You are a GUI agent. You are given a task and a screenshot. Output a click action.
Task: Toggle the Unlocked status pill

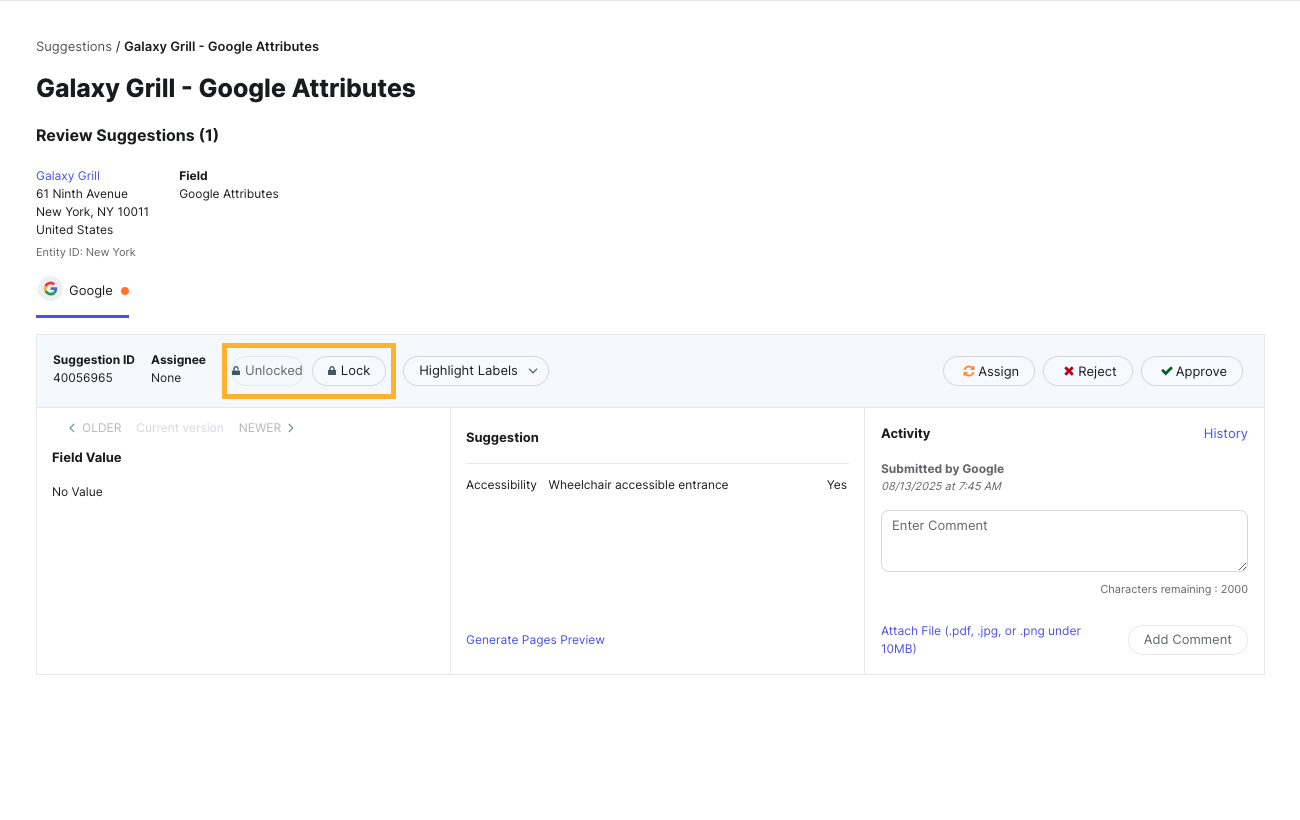[267, 371]
